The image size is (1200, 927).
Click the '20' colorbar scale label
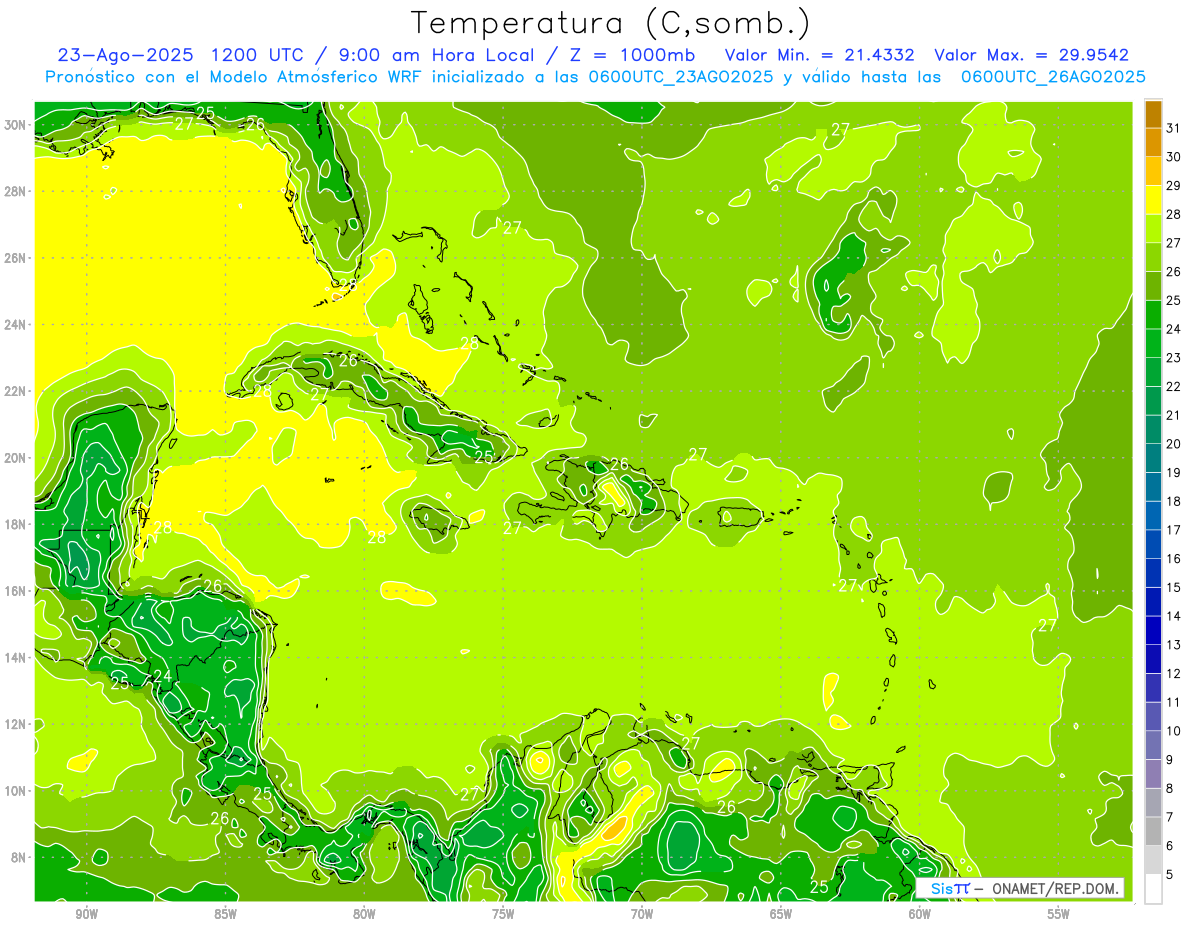coord(1174,444)
